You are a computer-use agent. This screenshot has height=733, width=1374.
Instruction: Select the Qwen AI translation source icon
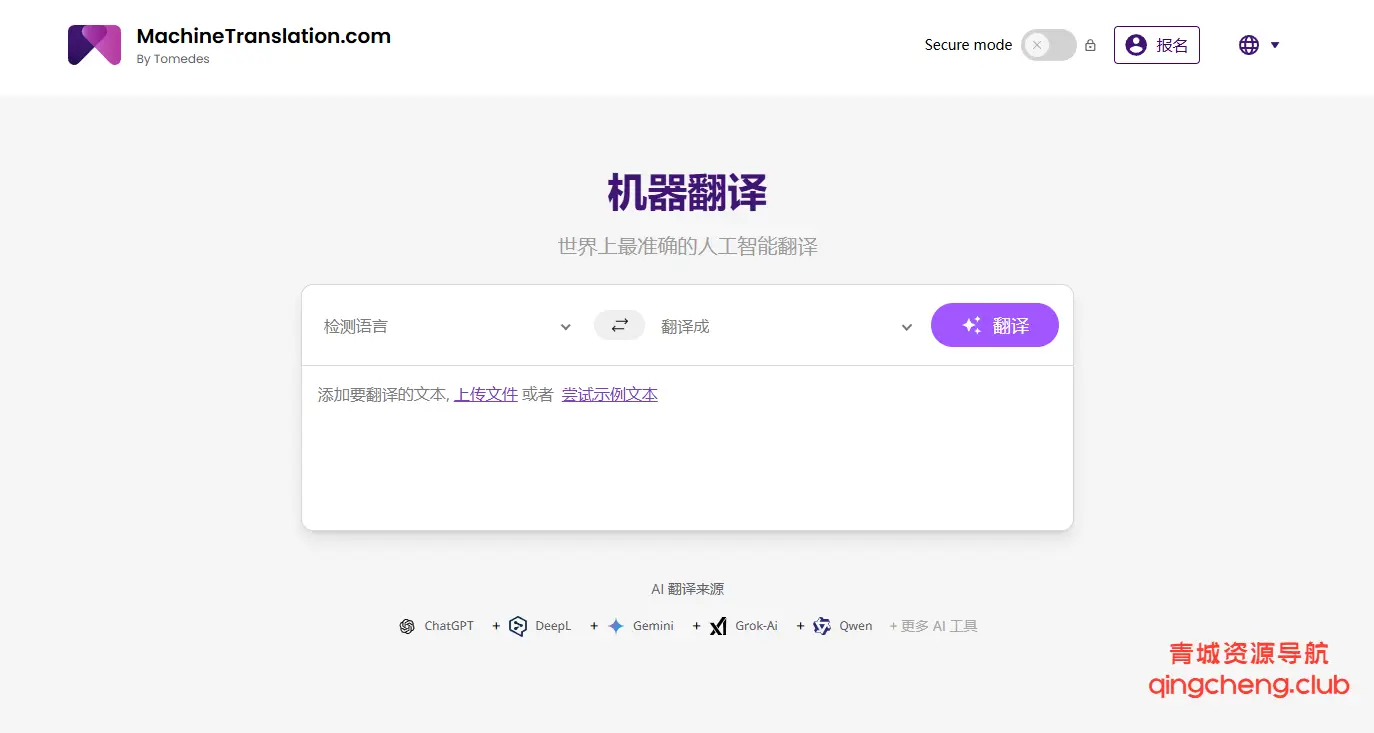[822, 625]
